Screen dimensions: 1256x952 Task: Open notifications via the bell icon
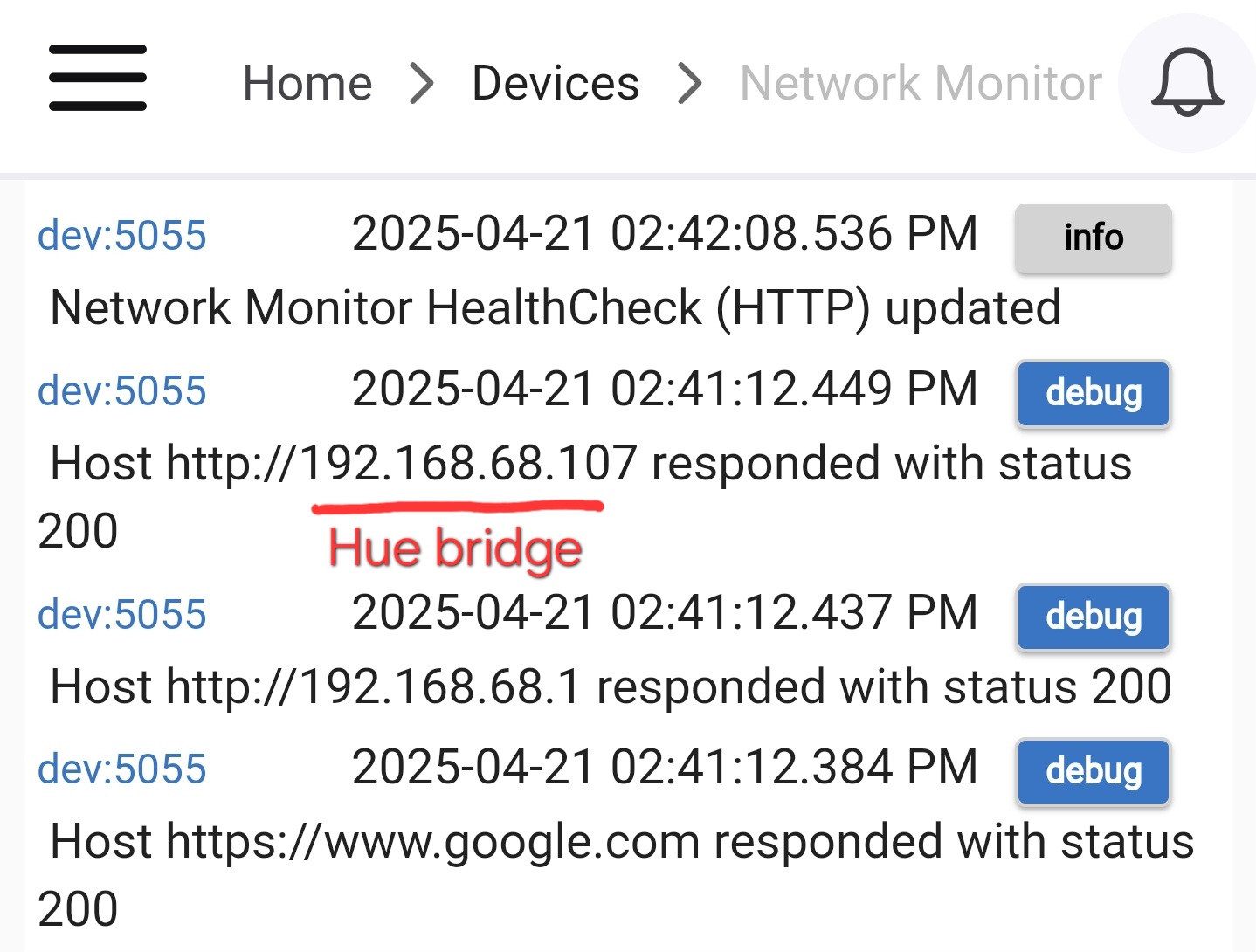click(x=1187, y=83)
